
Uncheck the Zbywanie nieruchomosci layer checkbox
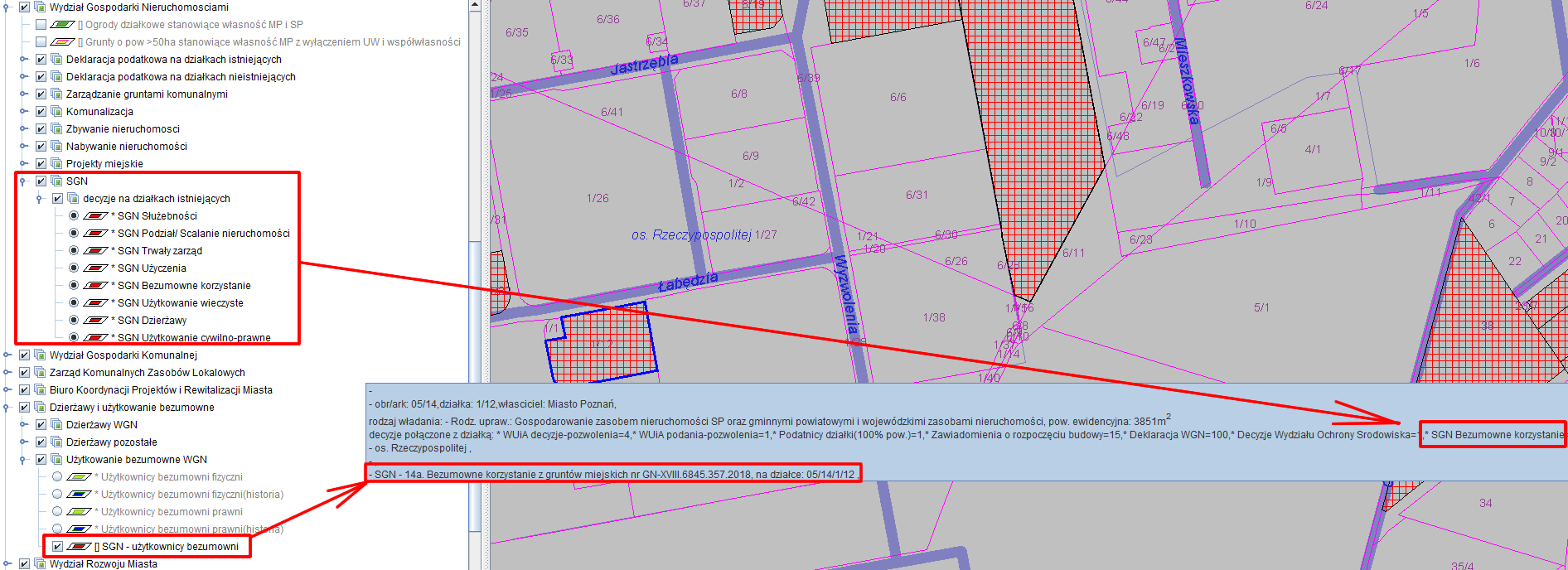point(41,129)
